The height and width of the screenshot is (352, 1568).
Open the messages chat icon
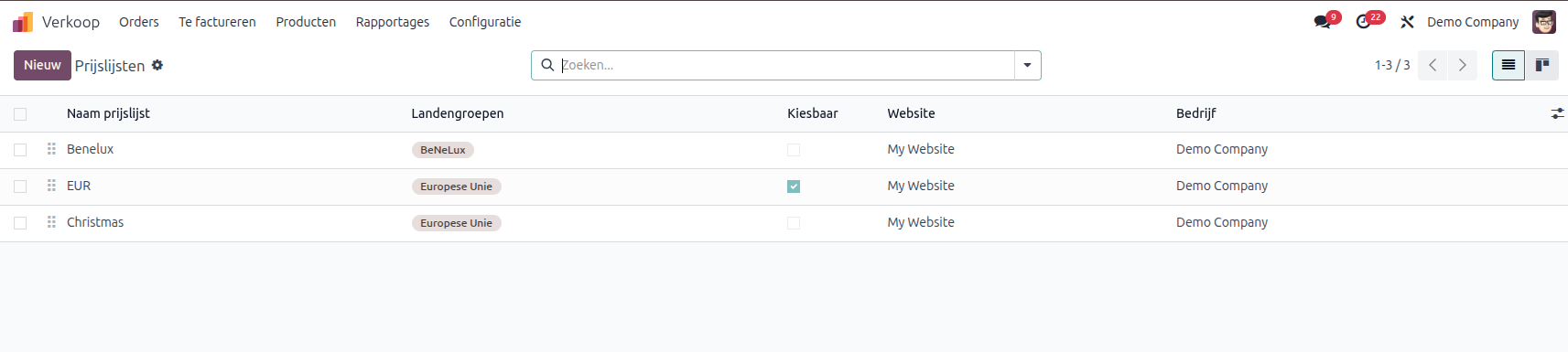1322,22
